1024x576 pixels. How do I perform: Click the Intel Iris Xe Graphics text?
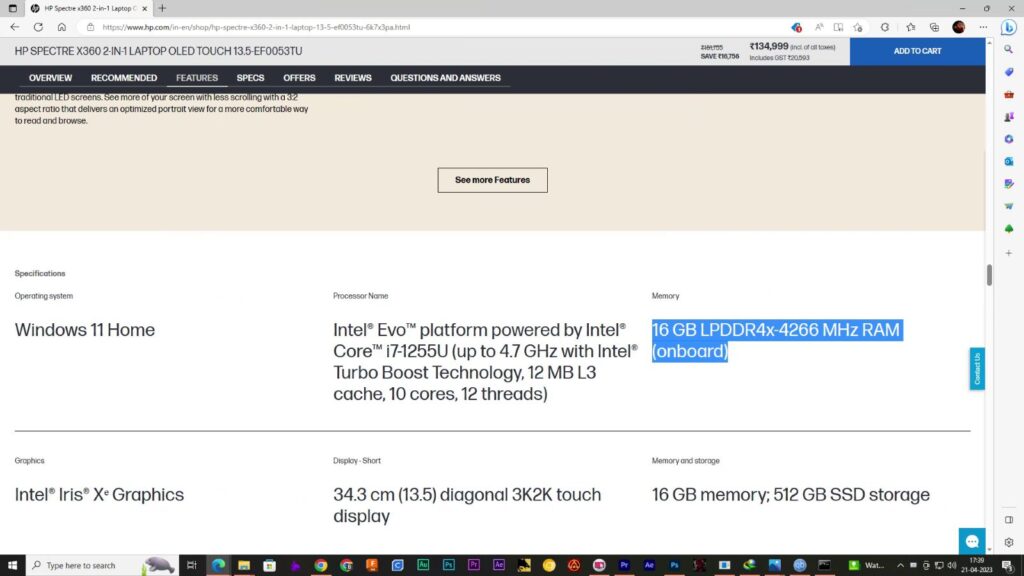point(99,494)
